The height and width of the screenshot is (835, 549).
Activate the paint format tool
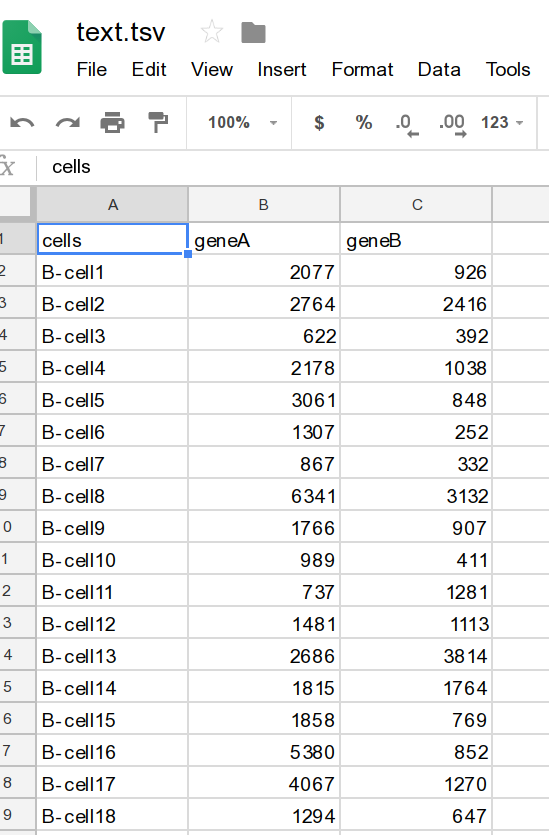(x=158, y=122)
